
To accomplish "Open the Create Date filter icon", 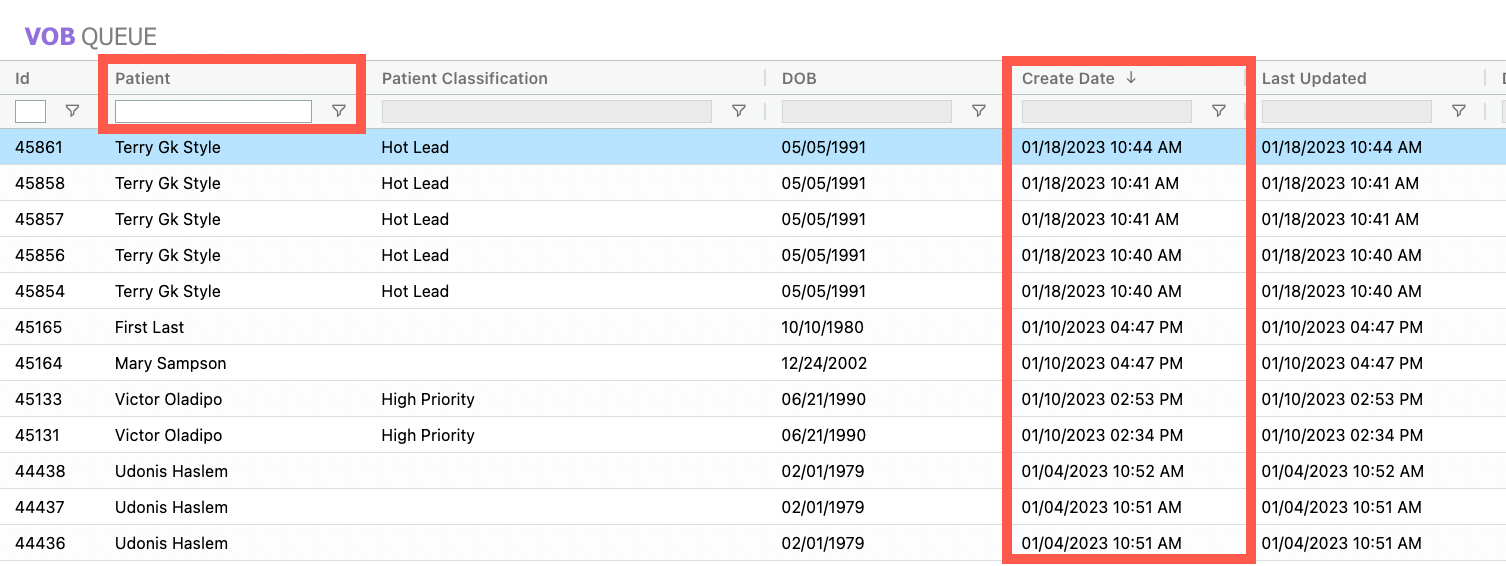I will pos(1219,111).
